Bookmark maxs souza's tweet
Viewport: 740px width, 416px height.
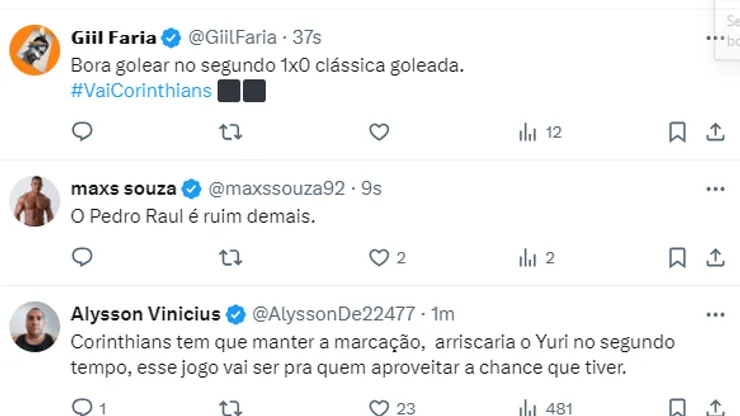point(677,258)
